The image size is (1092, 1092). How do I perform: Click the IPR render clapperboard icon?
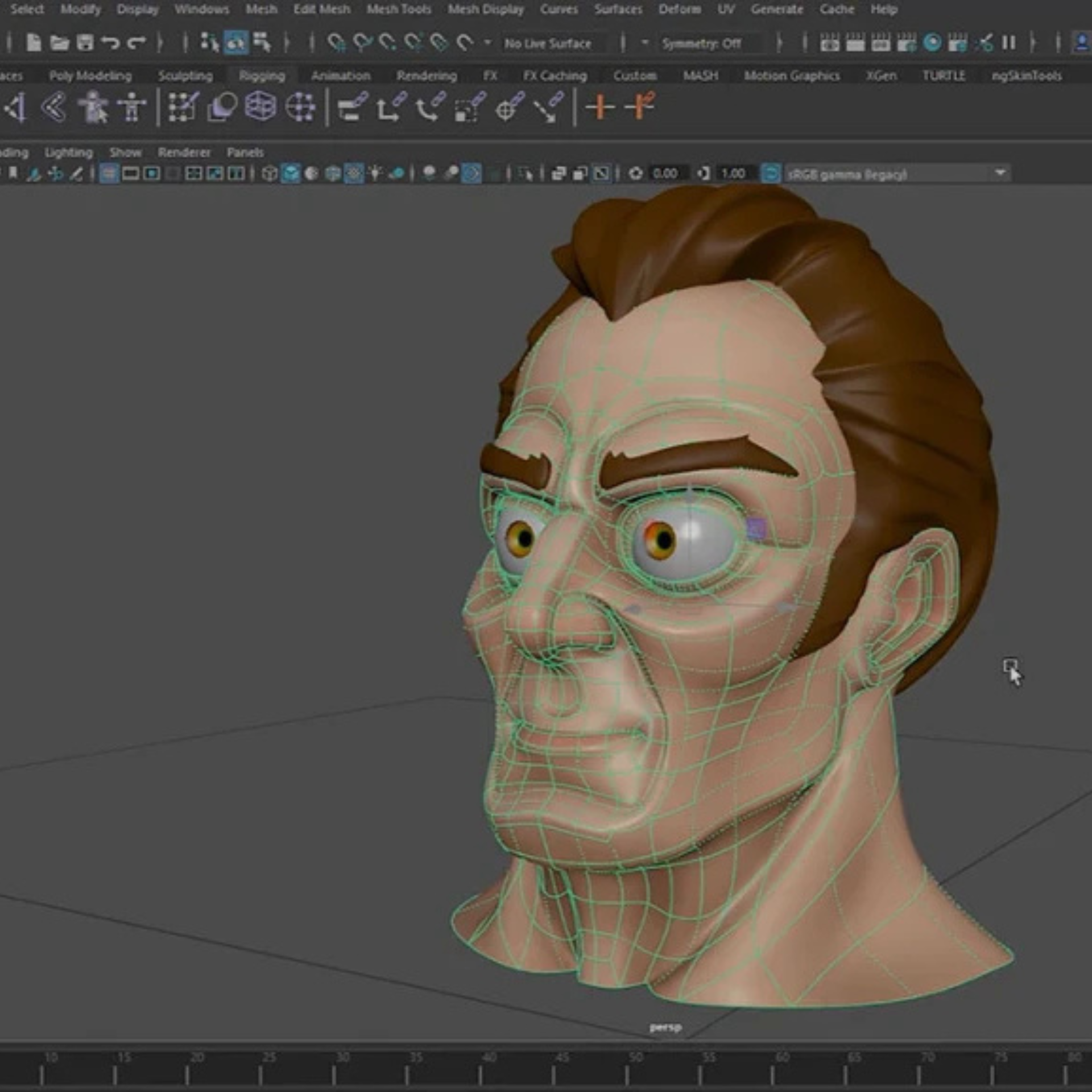coord(881,43)
